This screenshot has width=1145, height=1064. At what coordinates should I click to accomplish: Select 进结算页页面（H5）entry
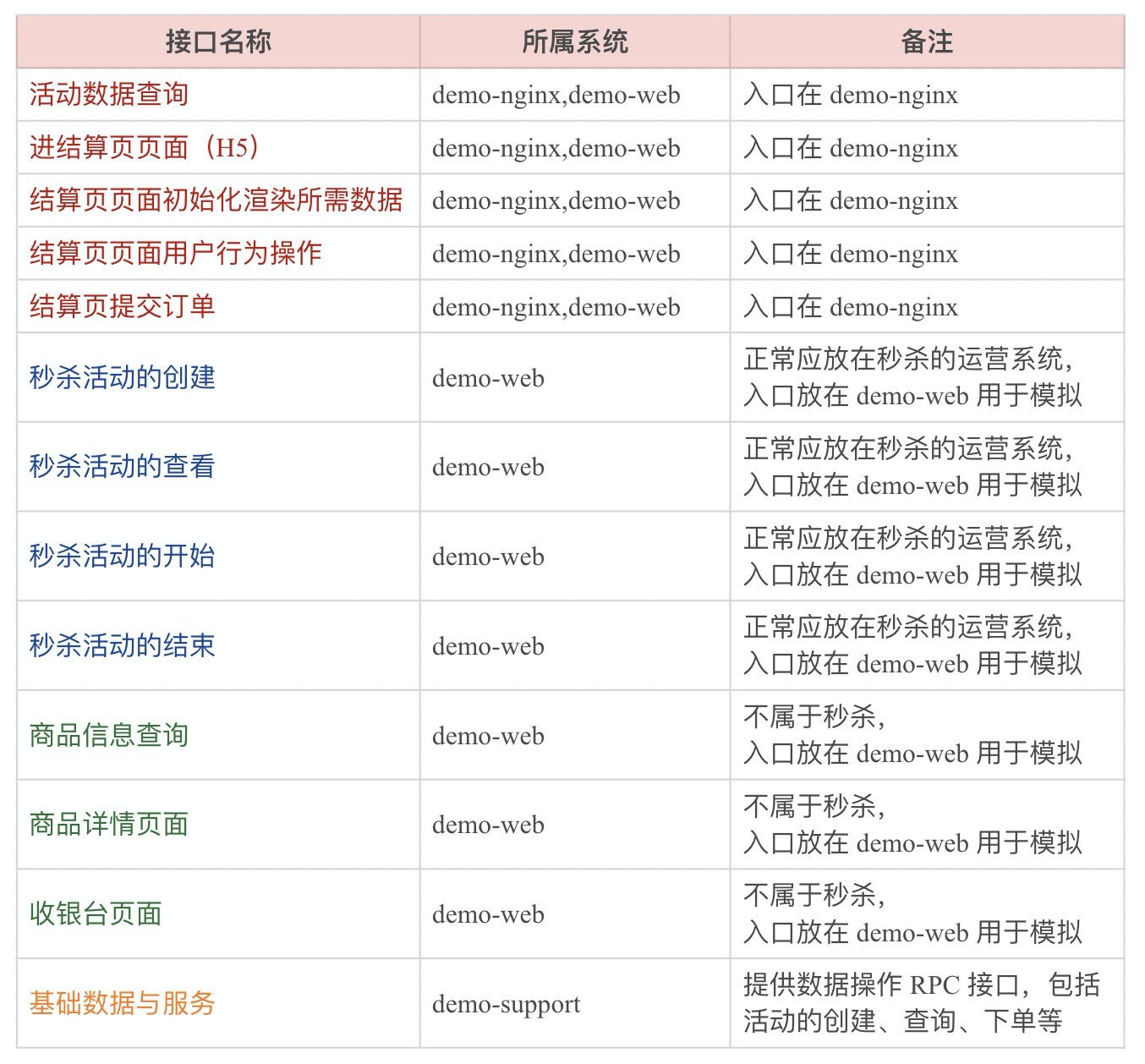coord(143,147)
